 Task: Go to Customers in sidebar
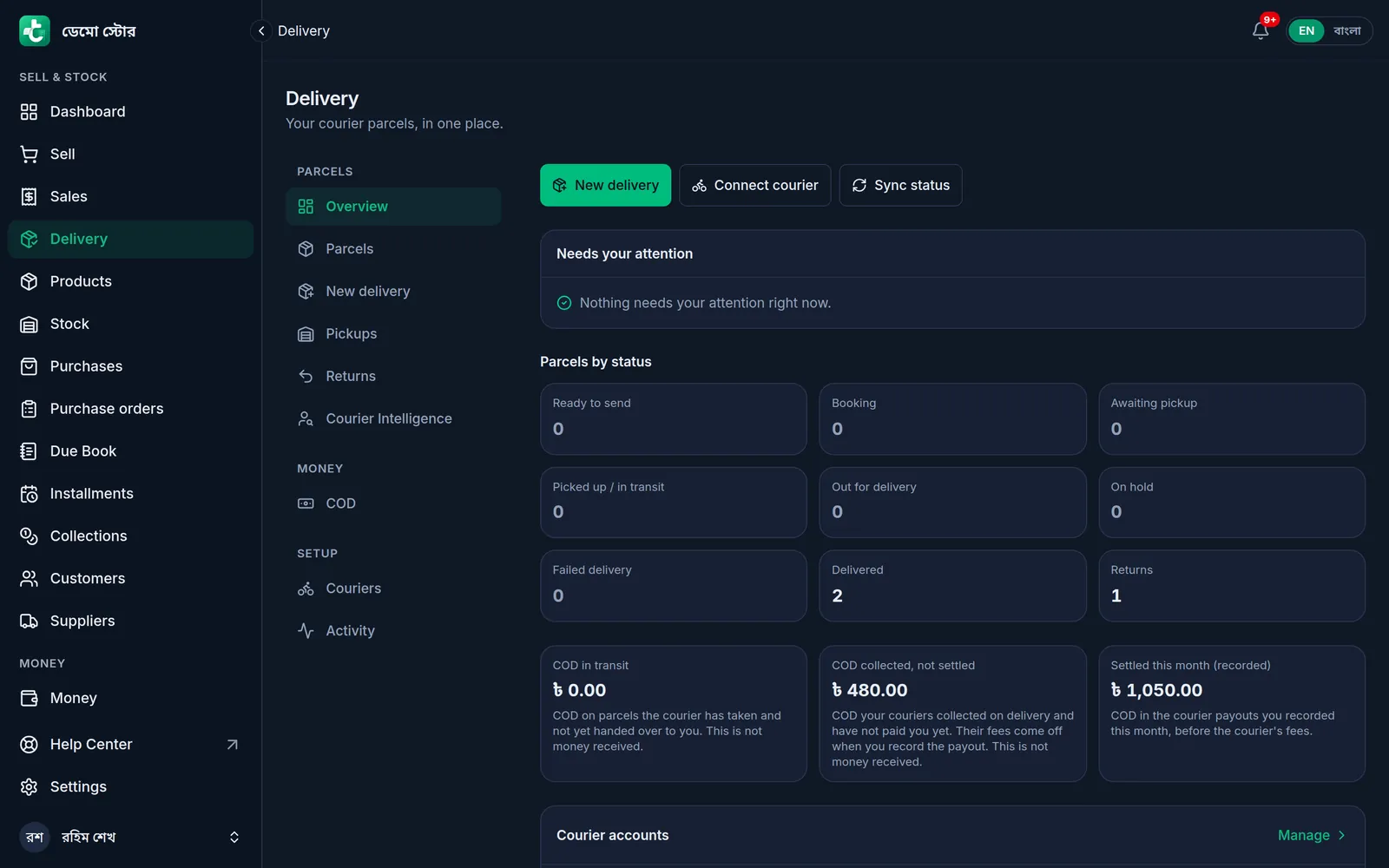(x=130, y=578)
